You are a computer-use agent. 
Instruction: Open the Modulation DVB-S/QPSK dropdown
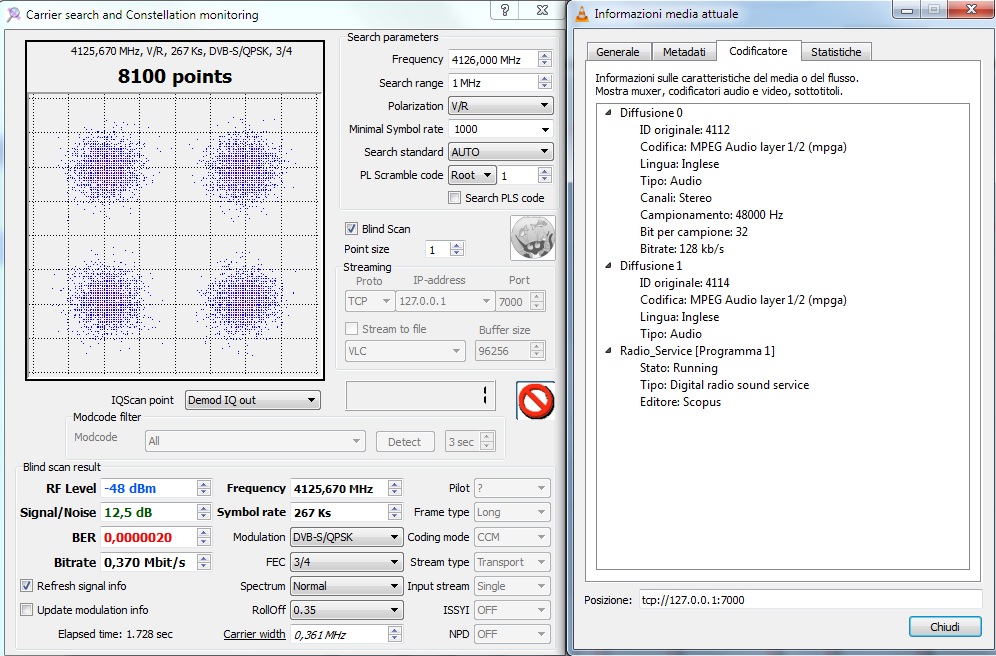[x=346, y=537]
